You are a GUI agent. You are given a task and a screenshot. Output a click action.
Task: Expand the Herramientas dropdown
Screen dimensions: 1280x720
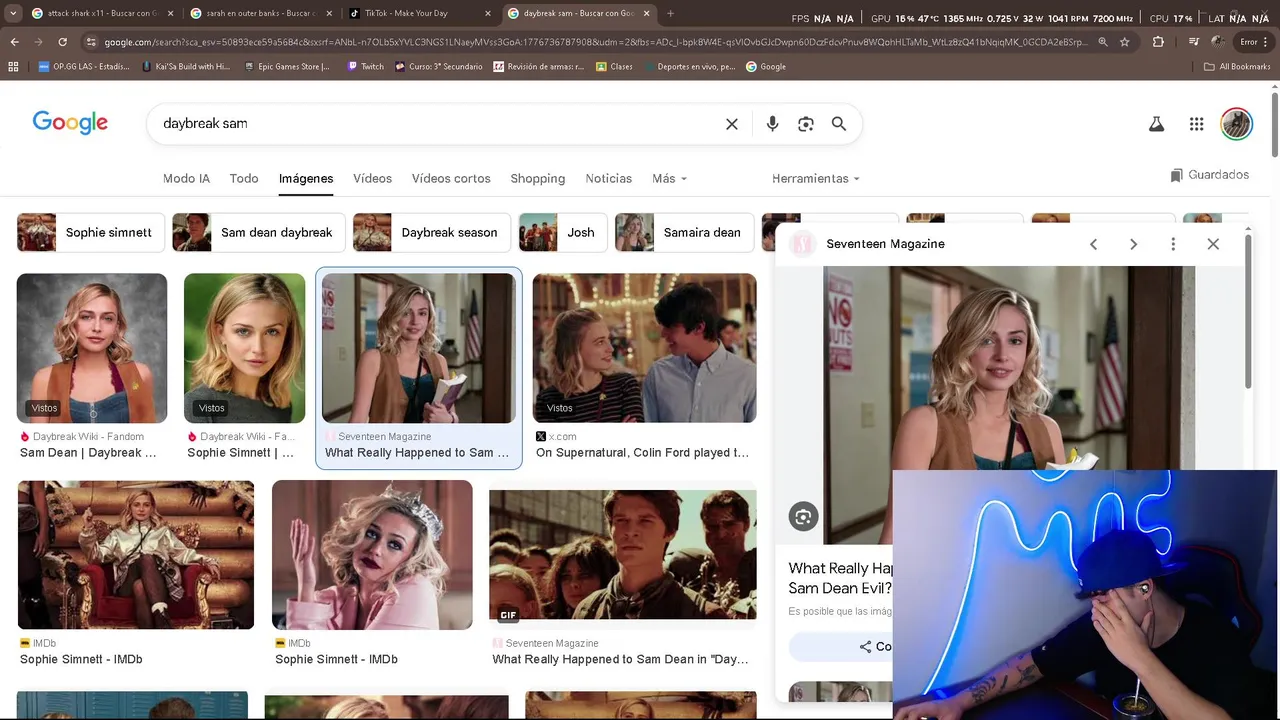[816, 178]
